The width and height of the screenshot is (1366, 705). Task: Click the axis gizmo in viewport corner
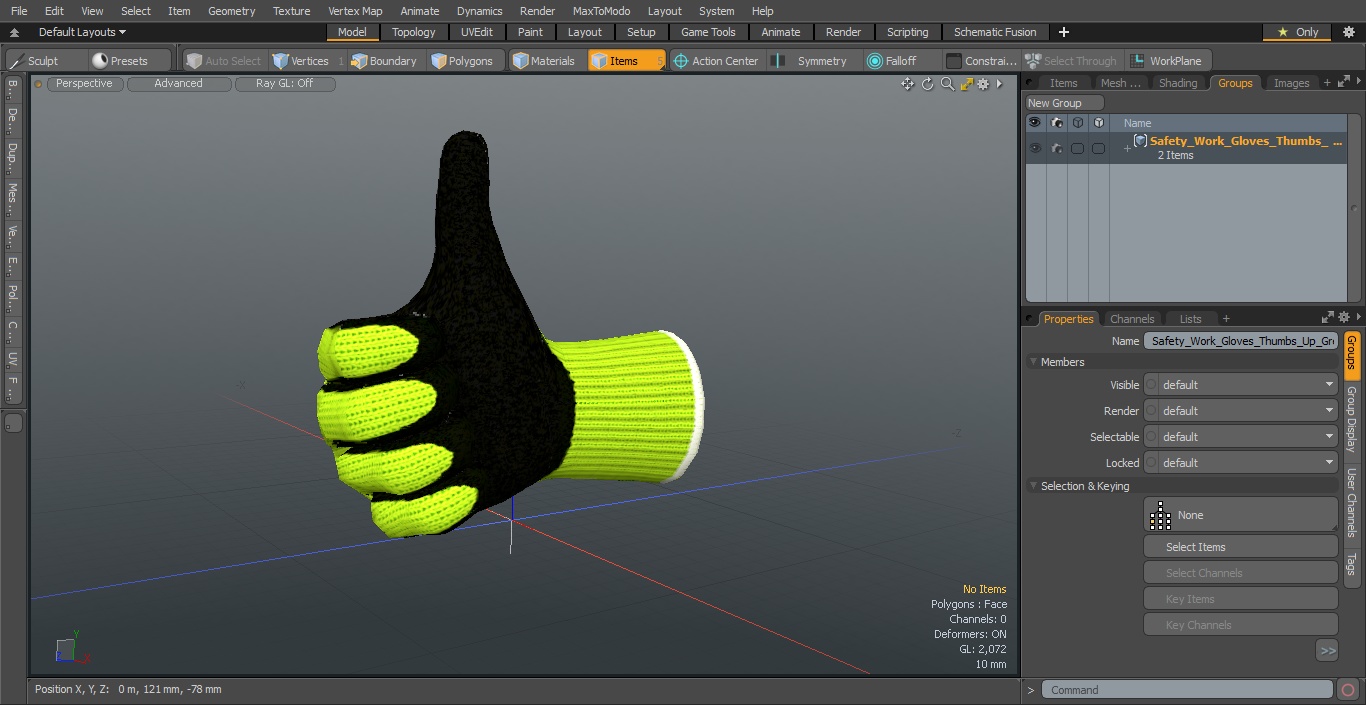(x=71, y=650)
